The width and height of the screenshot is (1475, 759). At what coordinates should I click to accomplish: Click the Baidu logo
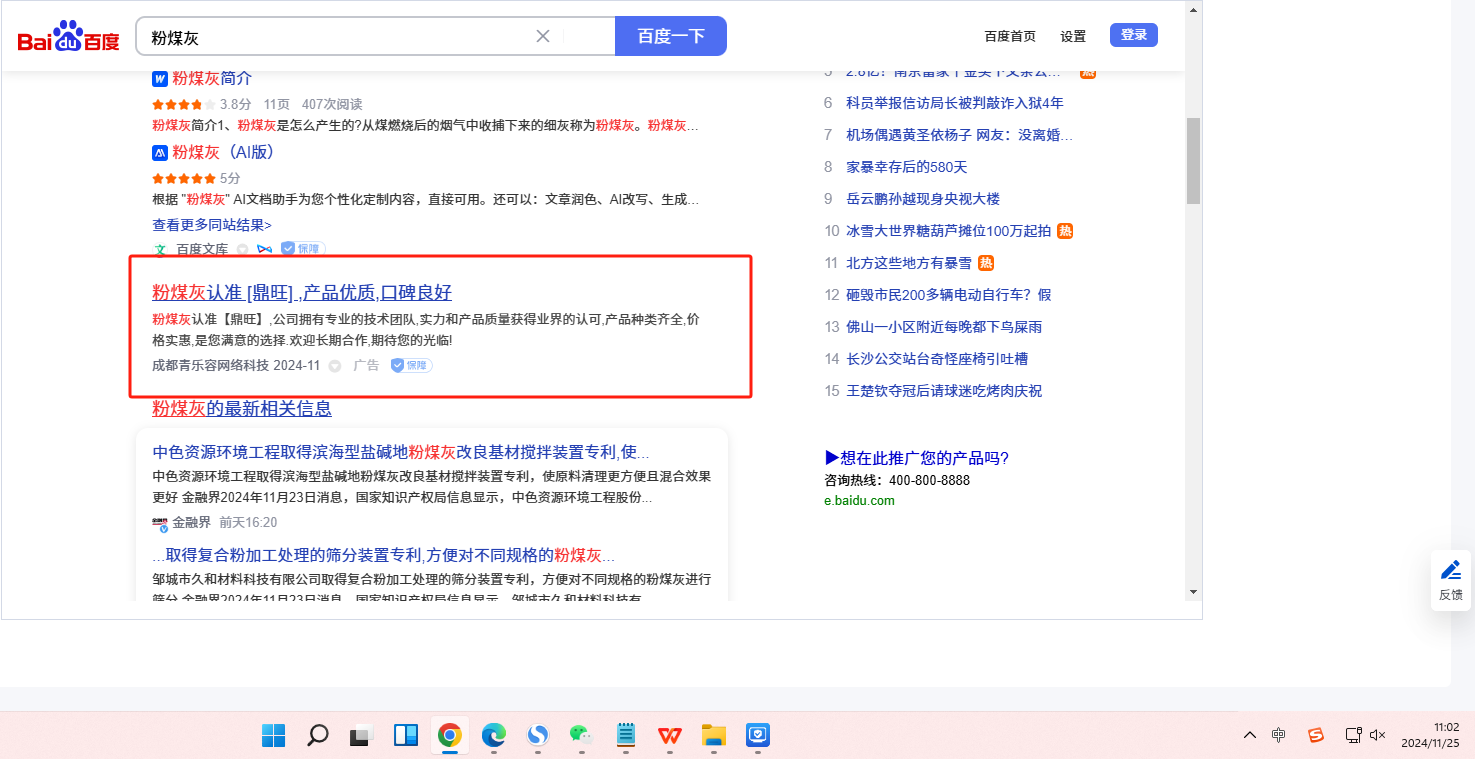pos(68,37)
